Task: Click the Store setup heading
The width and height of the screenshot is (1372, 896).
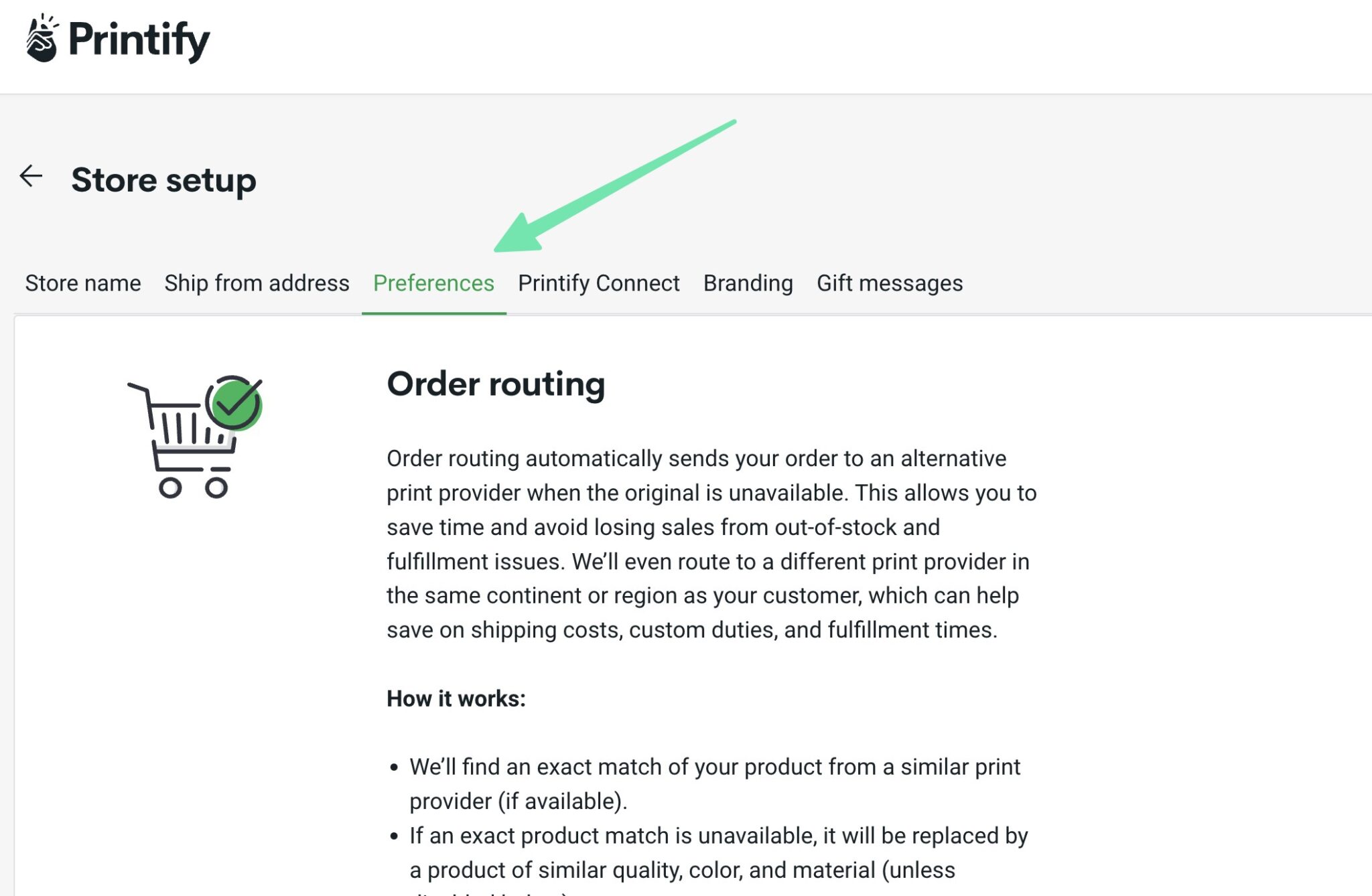Action: pos(163,179)
